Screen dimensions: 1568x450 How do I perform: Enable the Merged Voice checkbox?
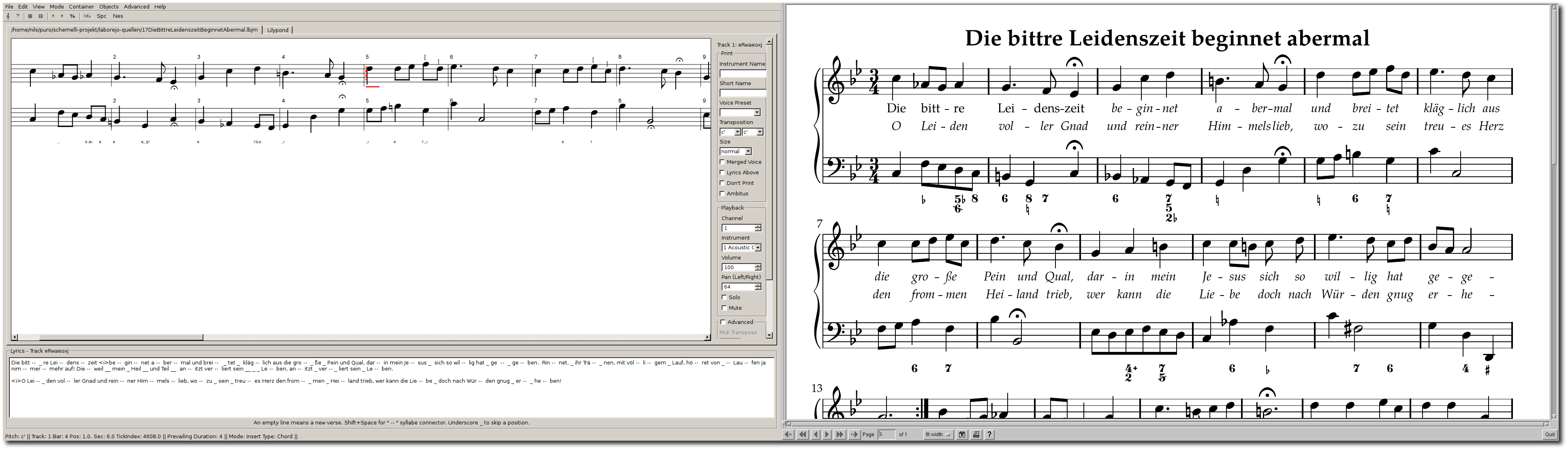pyautogui.click(x=722, y=162)
